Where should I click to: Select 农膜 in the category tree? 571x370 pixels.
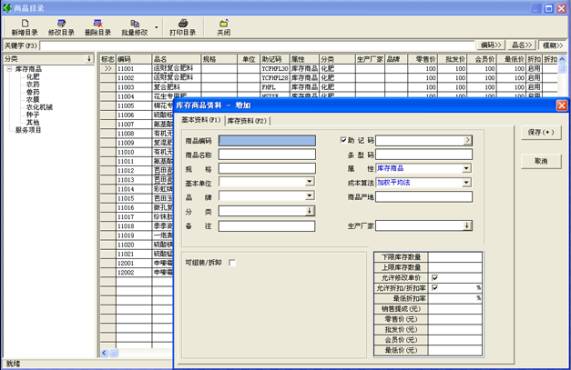coord(33,99)
